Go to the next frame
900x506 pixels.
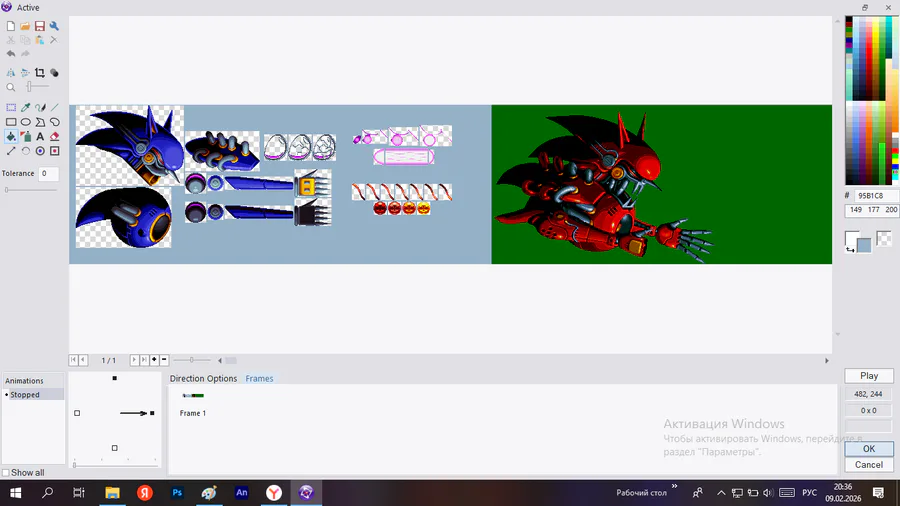(134, 360)
